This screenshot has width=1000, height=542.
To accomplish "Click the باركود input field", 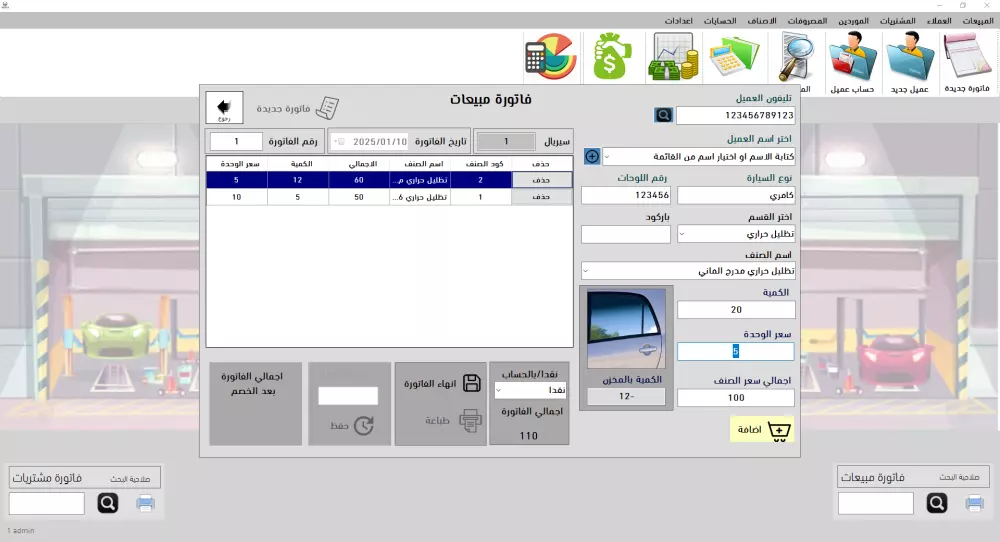I will coord(626,234).
